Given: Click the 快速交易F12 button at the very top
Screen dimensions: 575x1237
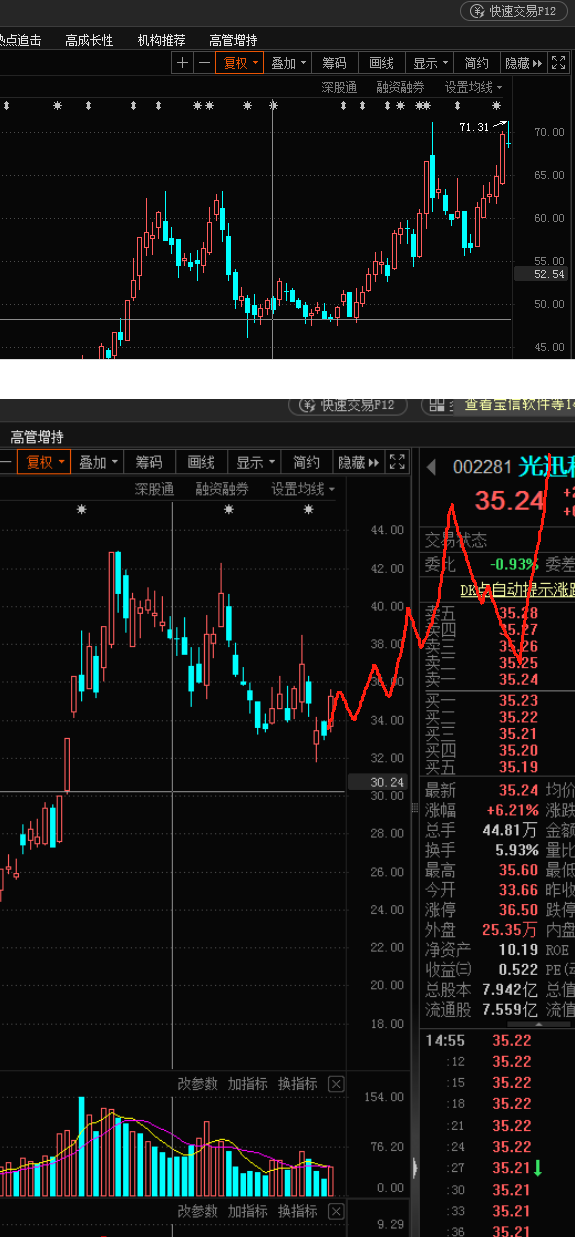Looking at the screenshot, I should click(515, 11).
